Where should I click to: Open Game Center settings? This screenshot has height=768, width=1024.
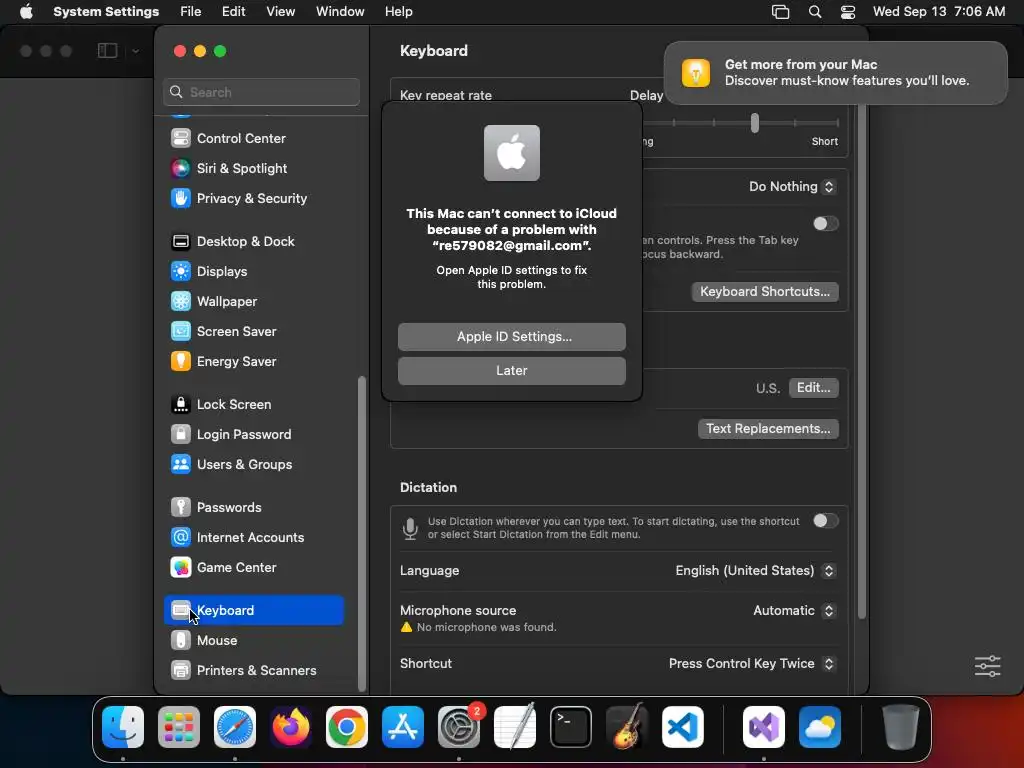(253, 568)
